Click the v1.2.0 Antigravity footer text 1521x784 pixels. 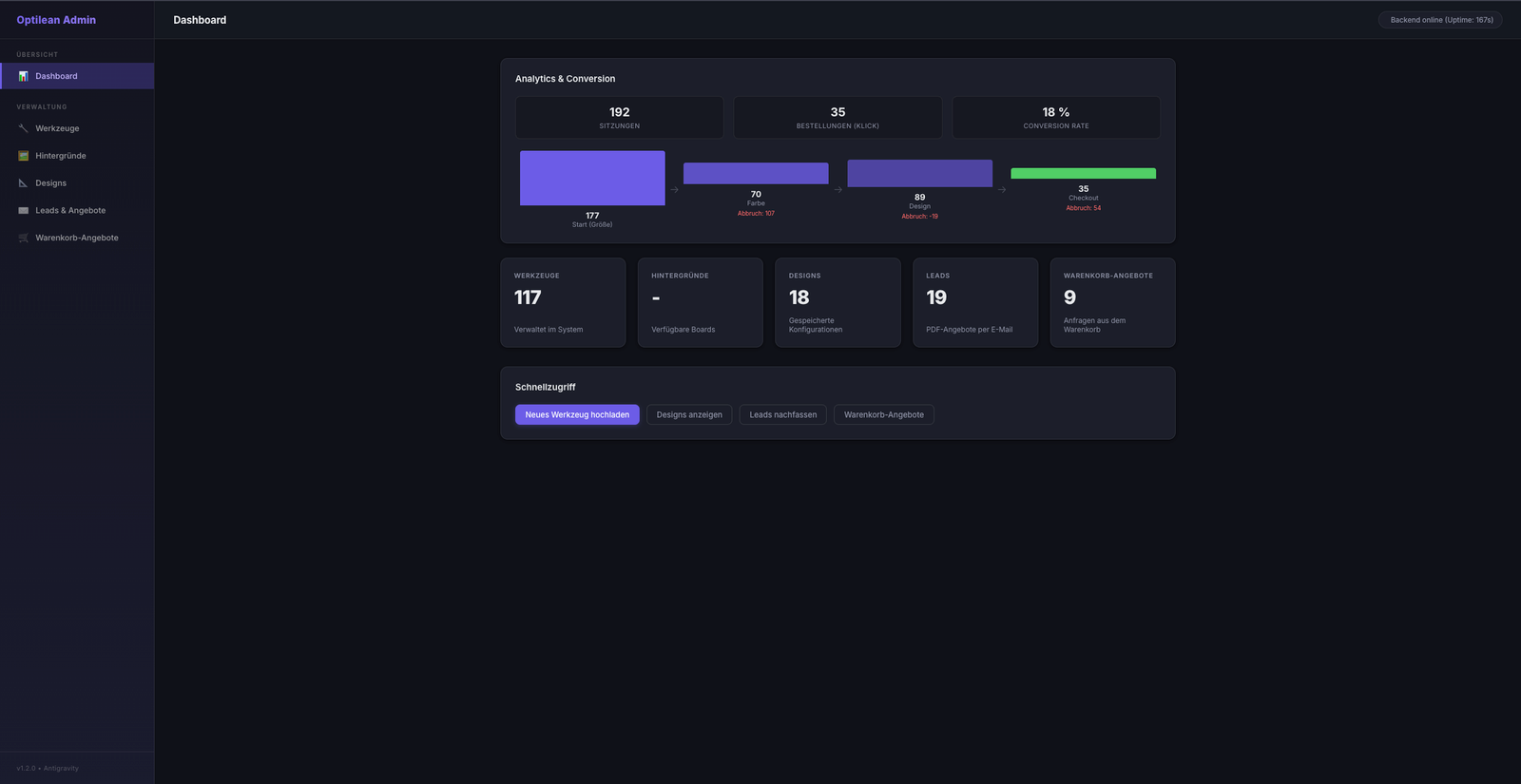pyautogui.click(x=48, y=768)
